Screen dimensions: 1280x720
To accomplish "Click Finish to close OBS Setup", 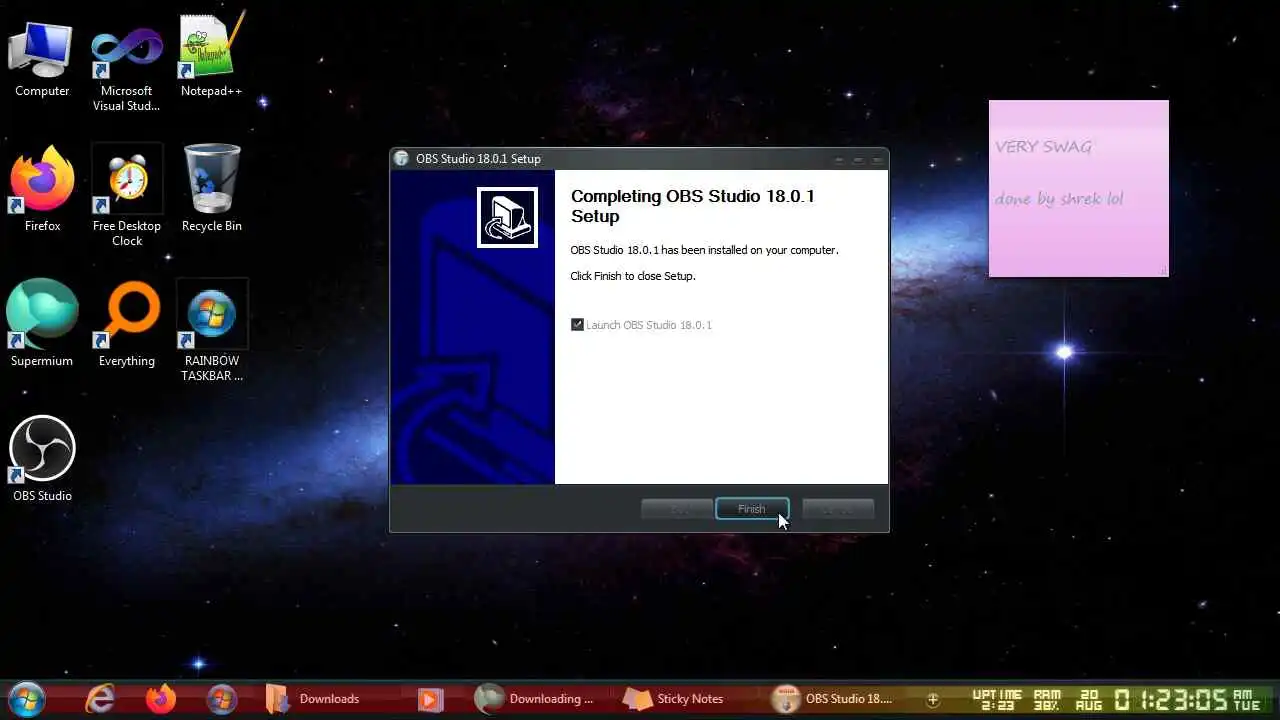I will (752, 509).
